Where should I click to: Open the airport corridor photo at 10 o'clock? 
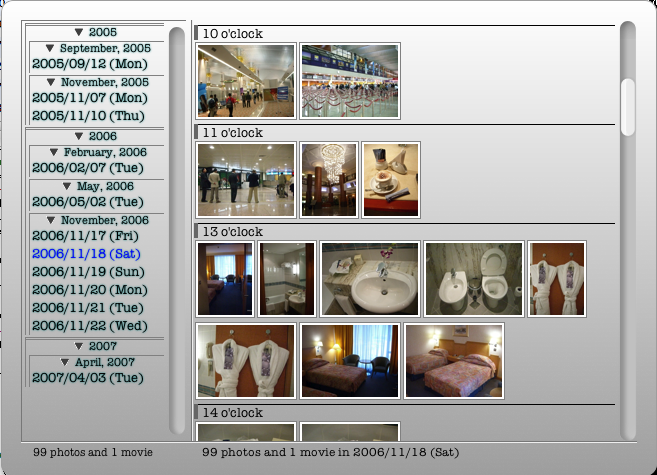coord(246,81)
